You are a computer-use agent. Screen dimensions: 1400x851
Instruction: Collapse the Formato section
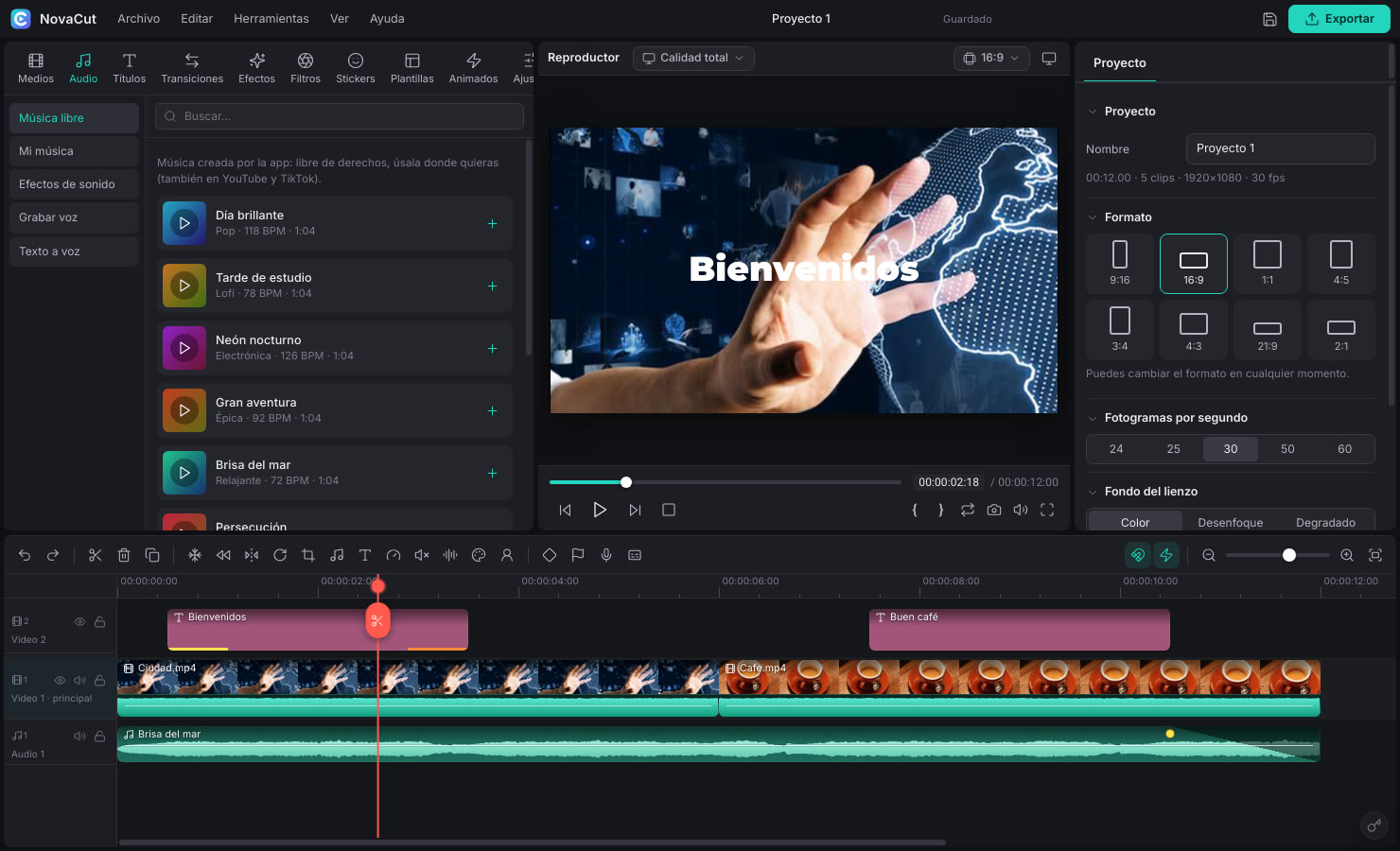click(1093, 217)
